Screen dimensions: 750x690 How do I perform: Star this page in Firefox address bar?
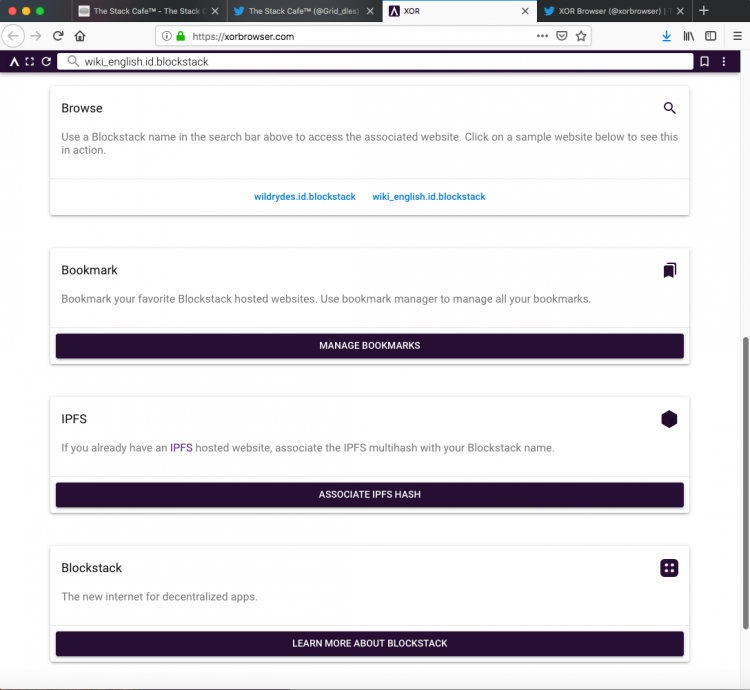(581, 36)
